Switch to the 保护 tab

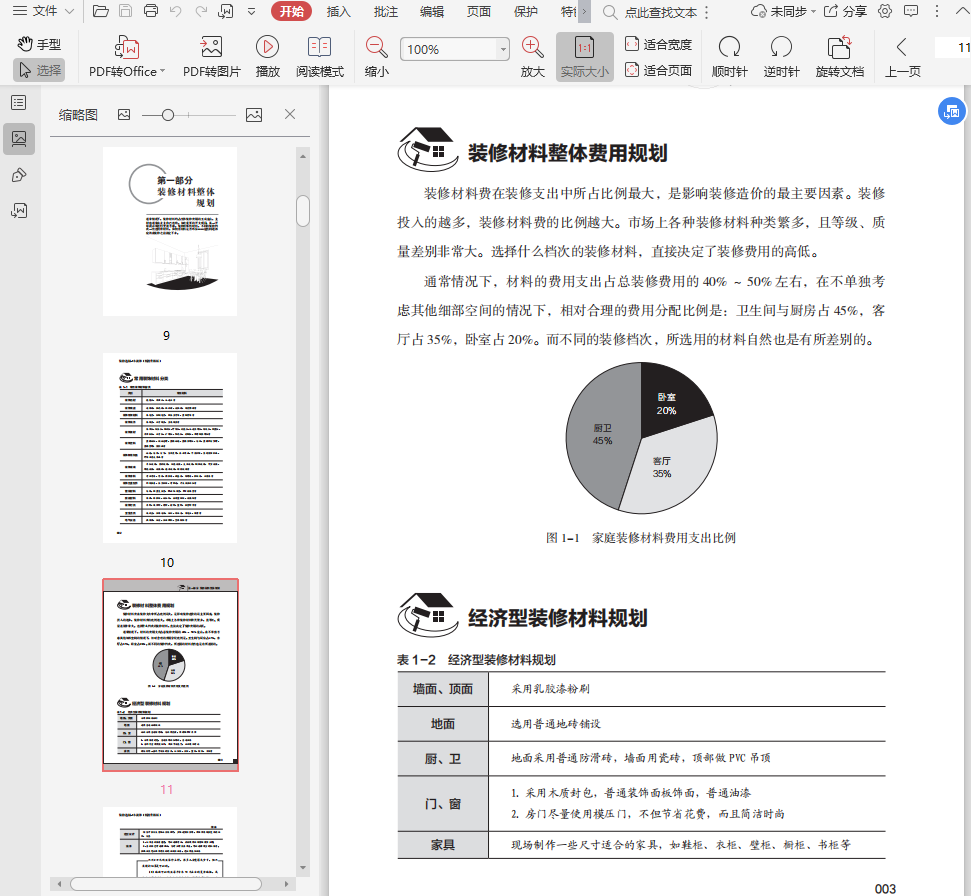coord(525,11)
